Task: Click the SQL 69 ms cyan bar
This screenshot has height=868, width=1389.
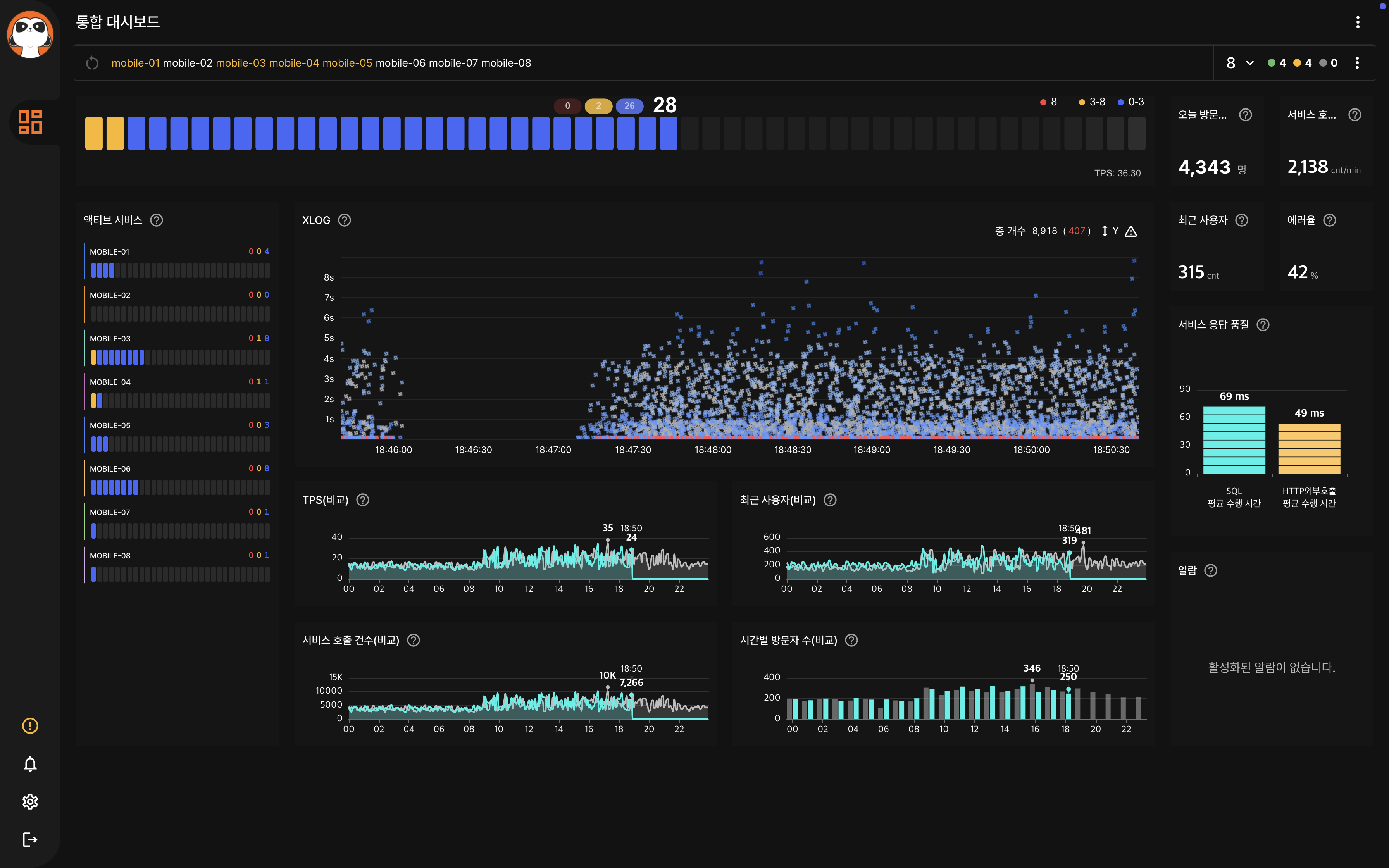Action: [x=1234, y=440]
